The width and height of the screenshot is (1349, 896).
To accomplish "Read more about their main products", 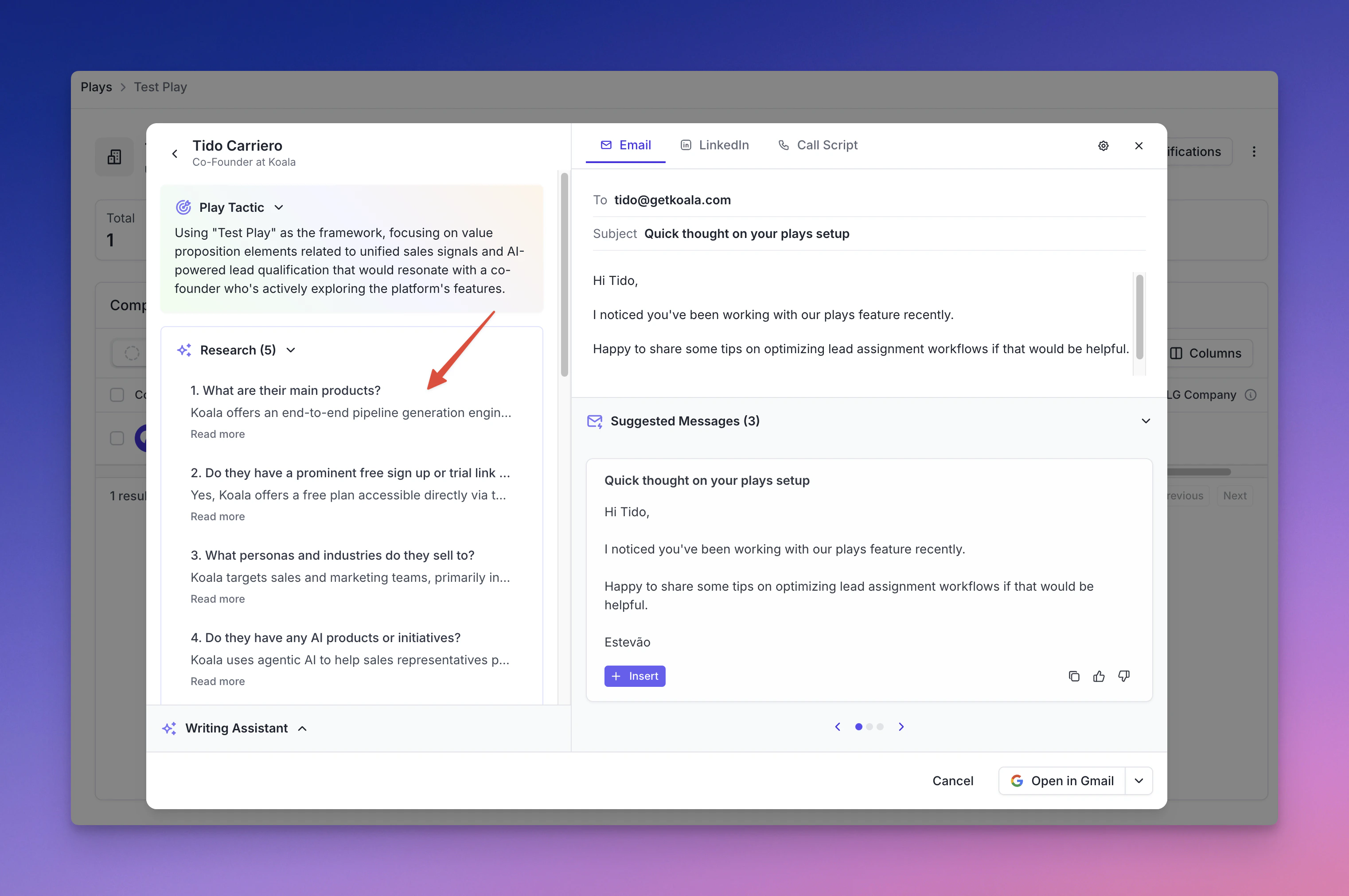I will tap(218, 434).
